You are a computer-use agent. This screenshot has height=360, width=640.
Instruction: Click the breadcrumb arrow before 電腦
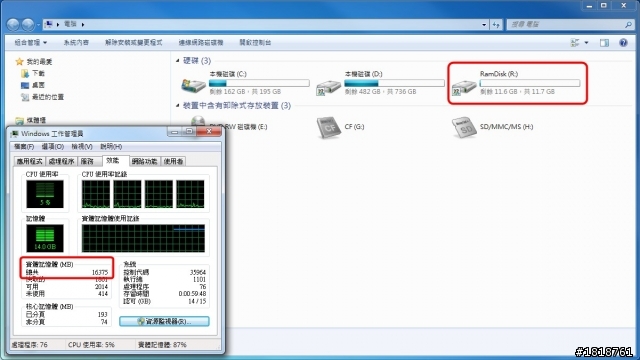58,24
